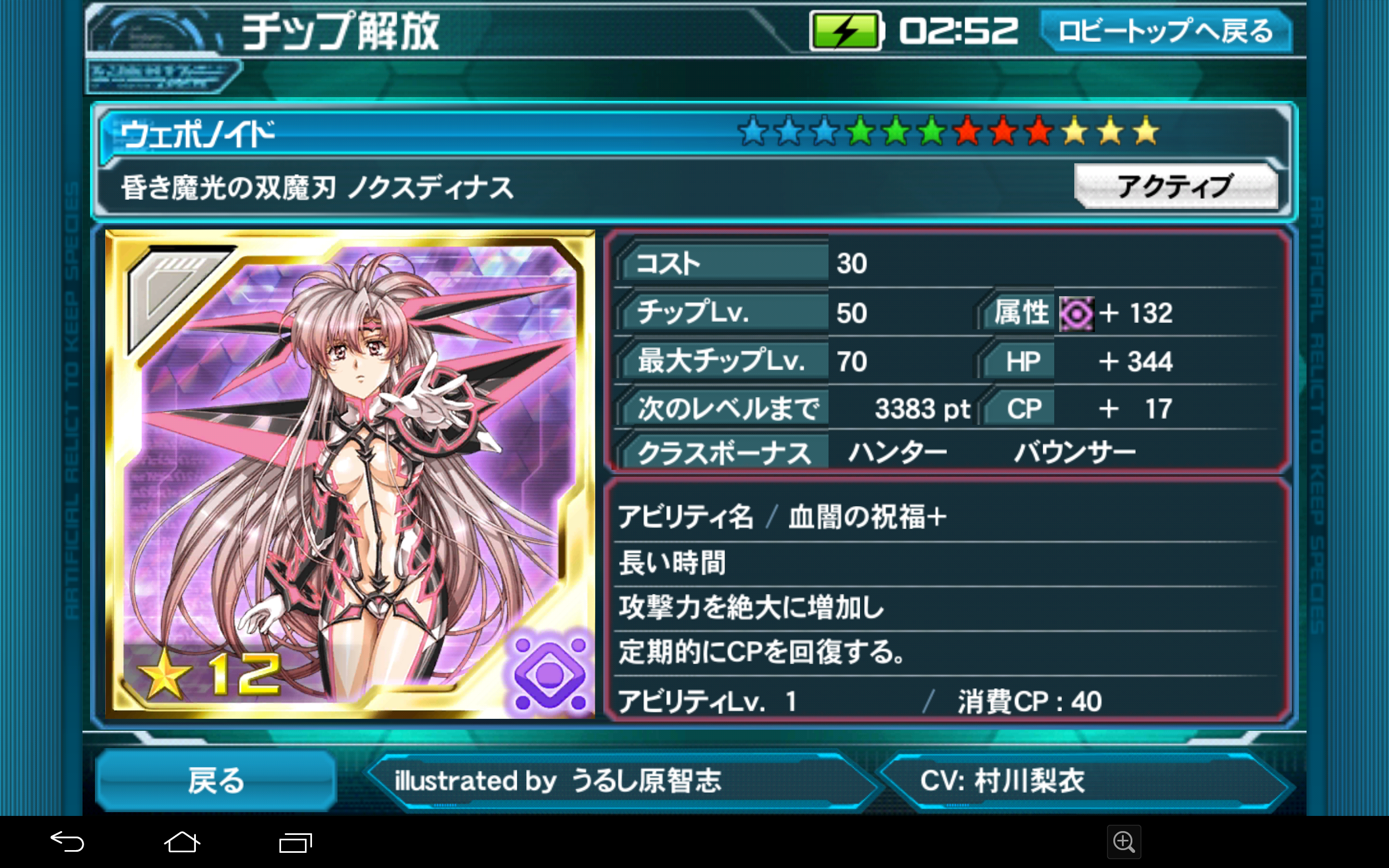The height and width of the screenshot is (868, 1389).
Task: Tap the purple attribute icon beside 属性
Action: tap(1076, 314)
